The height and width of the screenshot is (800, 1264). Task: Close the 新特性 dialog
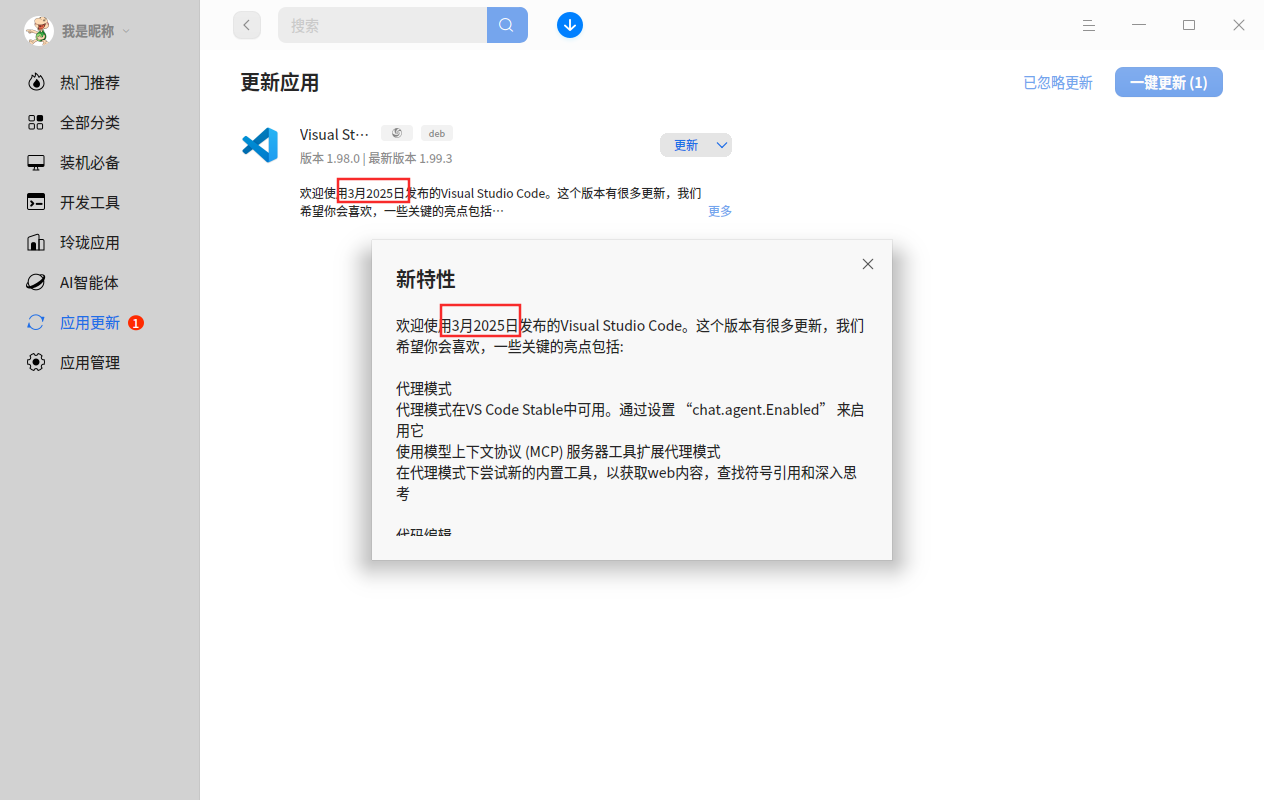click(x=868, y=264)
